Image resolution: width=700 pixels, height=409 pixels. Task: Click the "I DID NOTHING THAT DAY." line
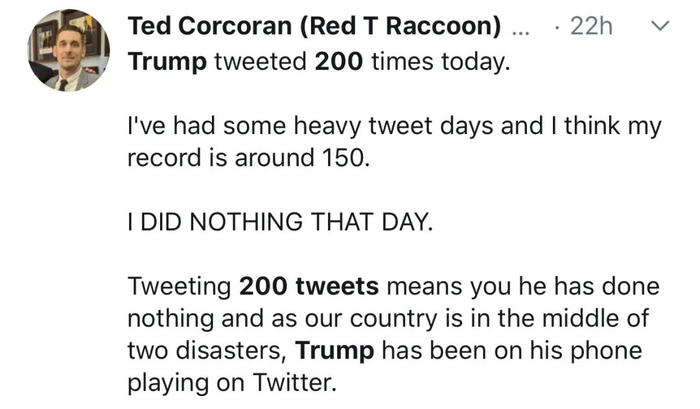(282, 222)
